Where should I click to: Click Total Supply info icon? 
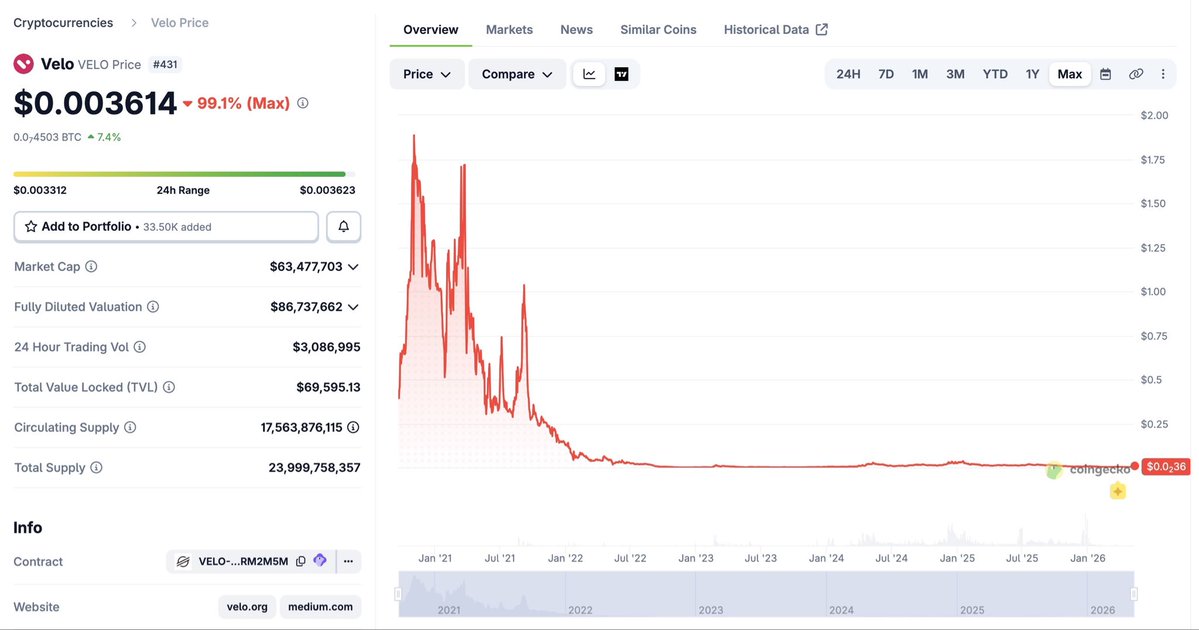pyautogui.click(x=96, y=467)
